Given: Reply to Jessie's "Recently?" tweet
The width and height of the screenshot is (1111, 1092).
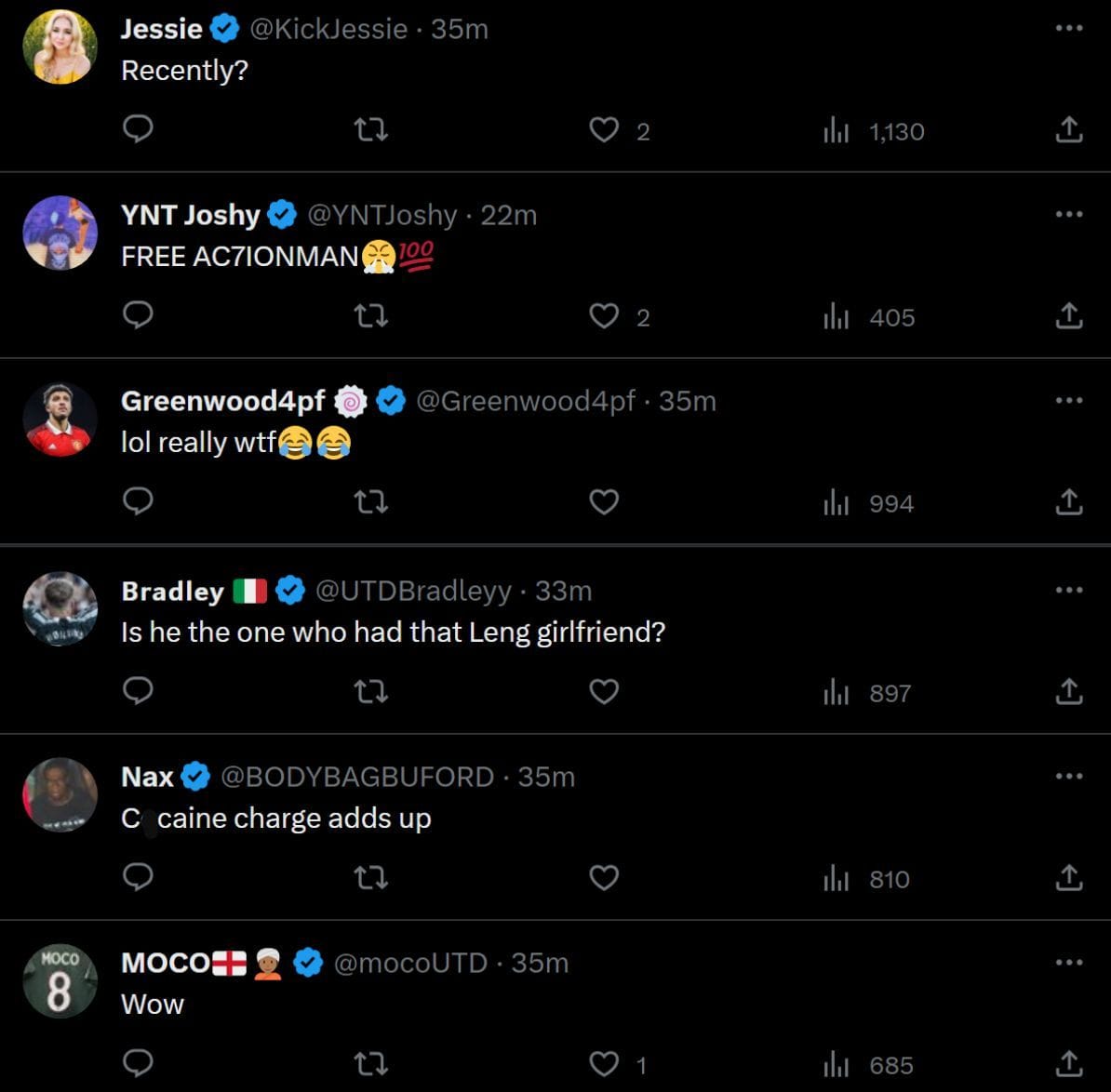Looking at the screenshot, I should (138, 129).
